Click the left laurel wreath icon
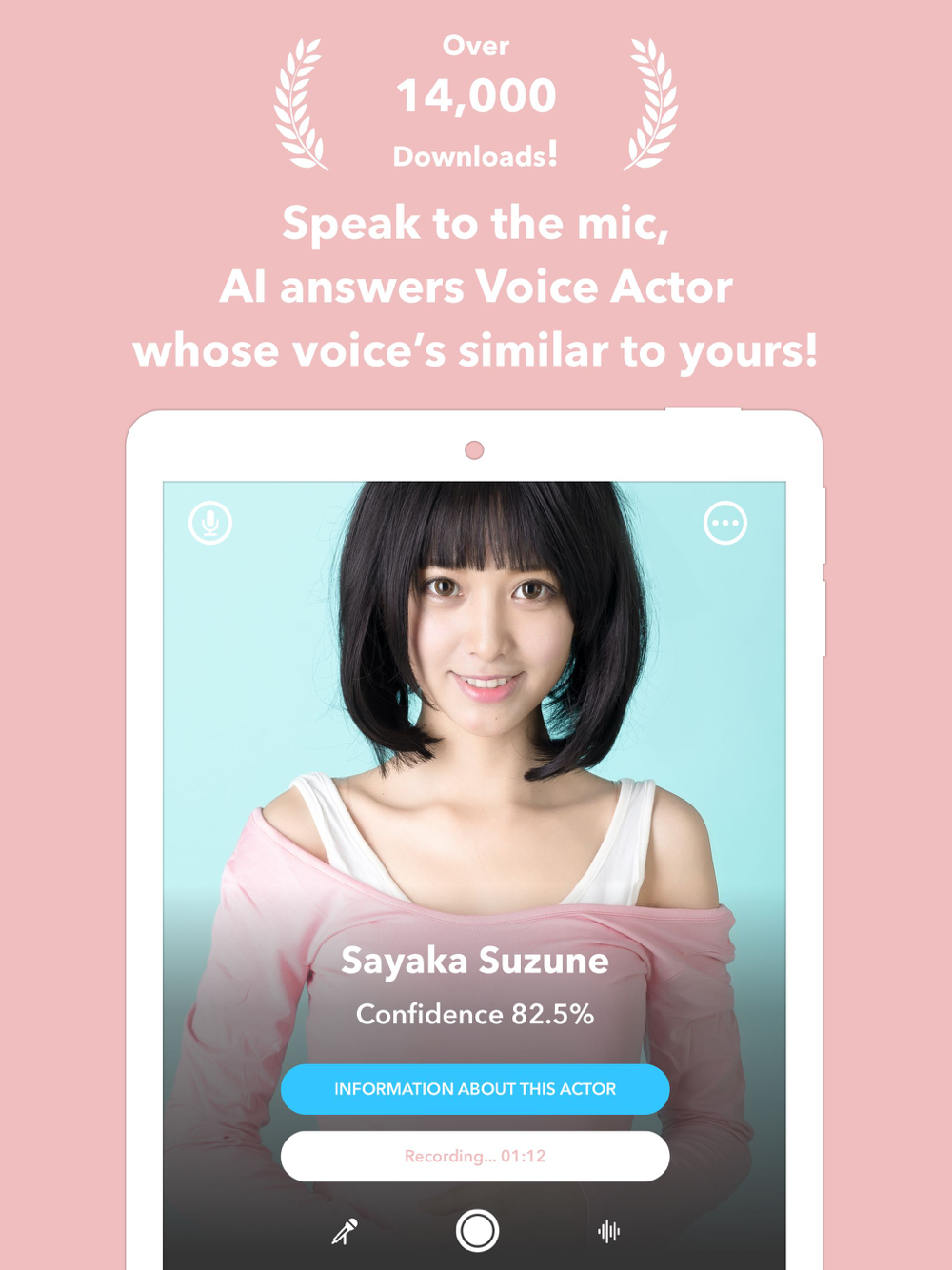Image resolution: width=952 pixels, height=1270 pixels. click(302, 105)
